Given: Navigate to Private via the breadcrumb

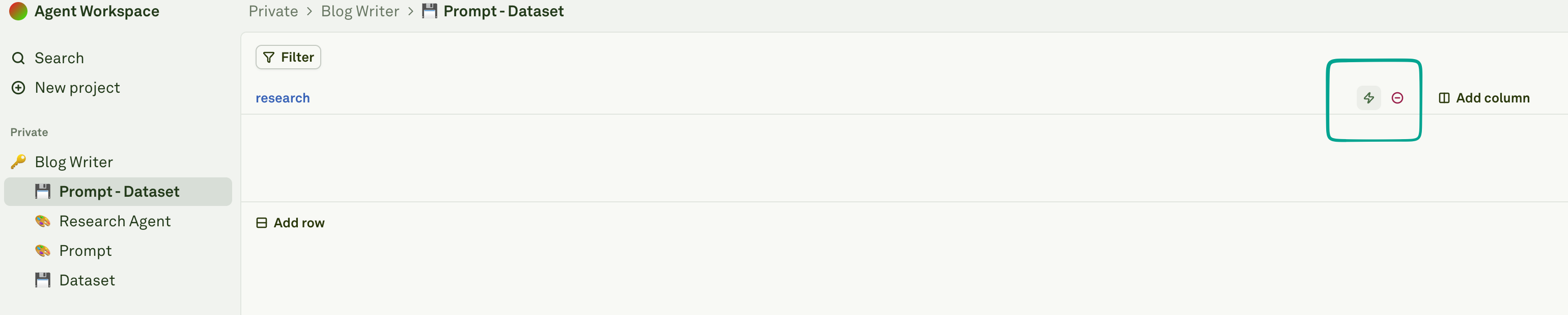Looking at the screenshot, I should tap(273, 11).
